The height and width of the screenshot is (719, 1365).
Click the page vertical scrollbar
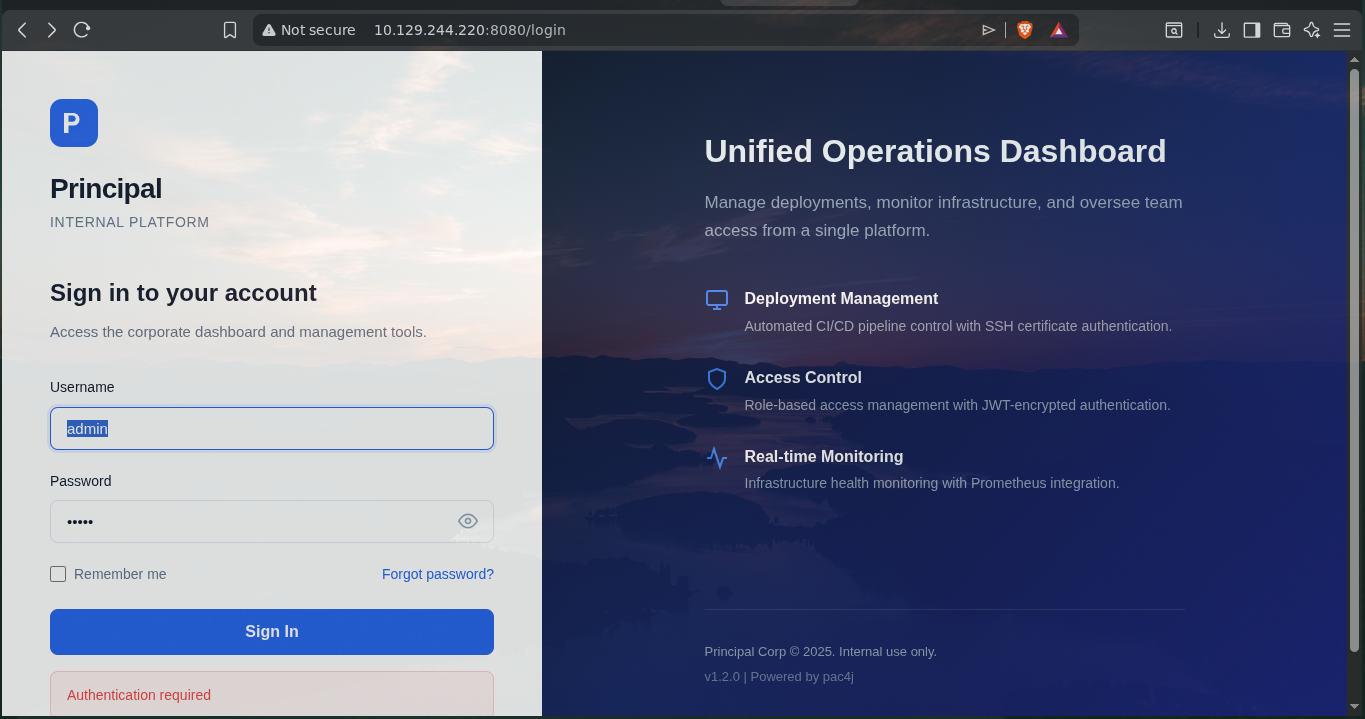tap(1355, 360)
